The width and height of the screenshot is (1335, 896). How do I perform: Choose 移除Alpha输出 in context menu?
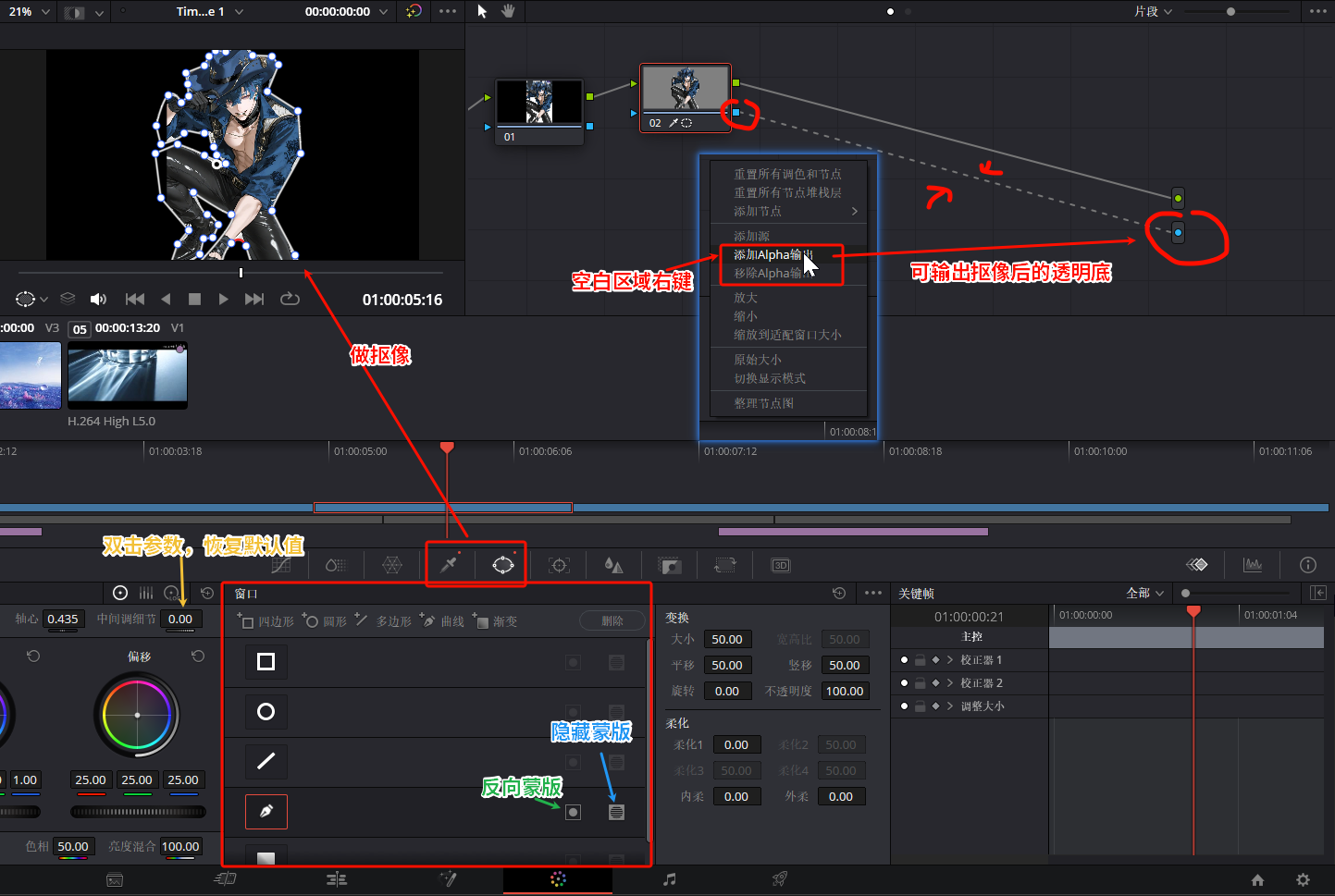point(788,273)
